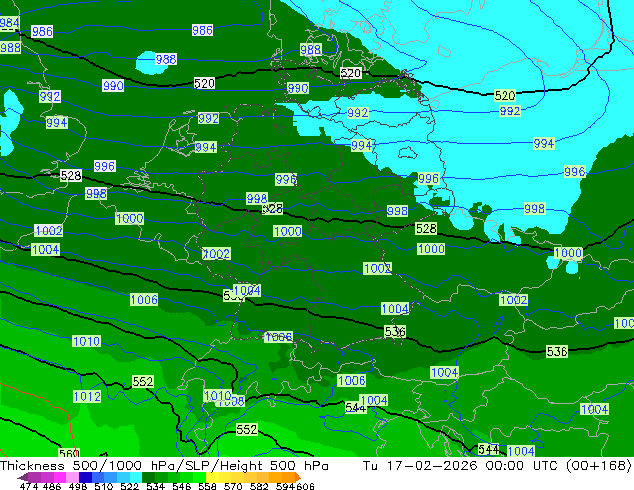634x490 pixels.
Task: Click the '1006' label above the '1010' label
Action: click(144, 300)
